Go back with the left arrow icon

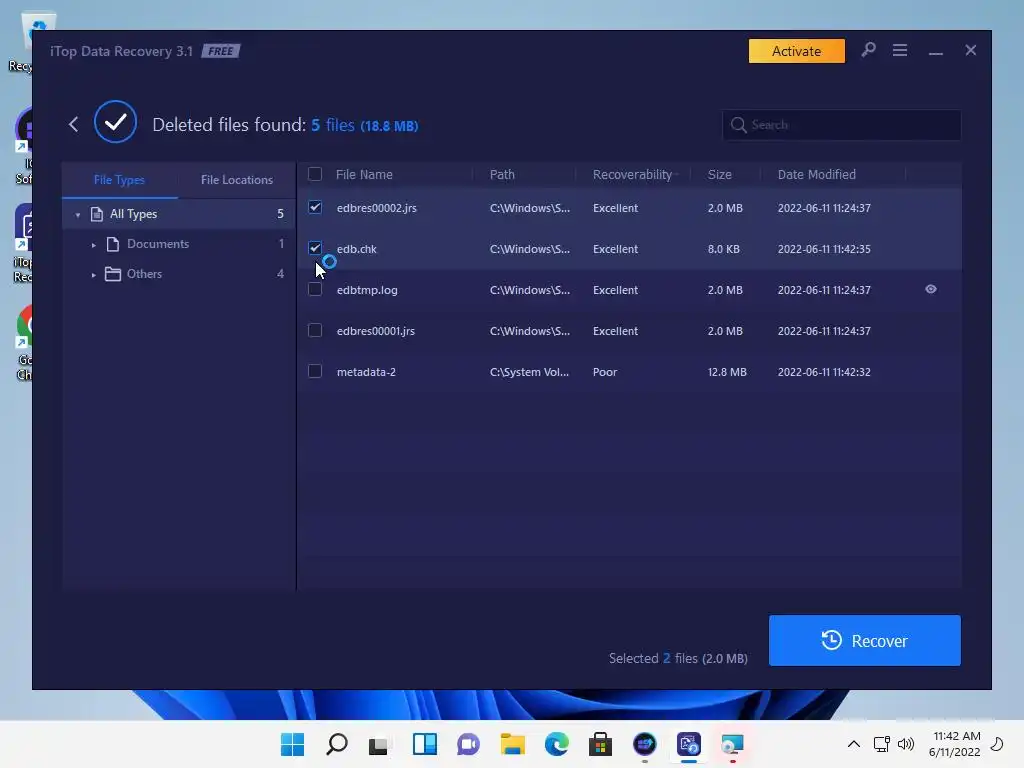coord(73,124)
